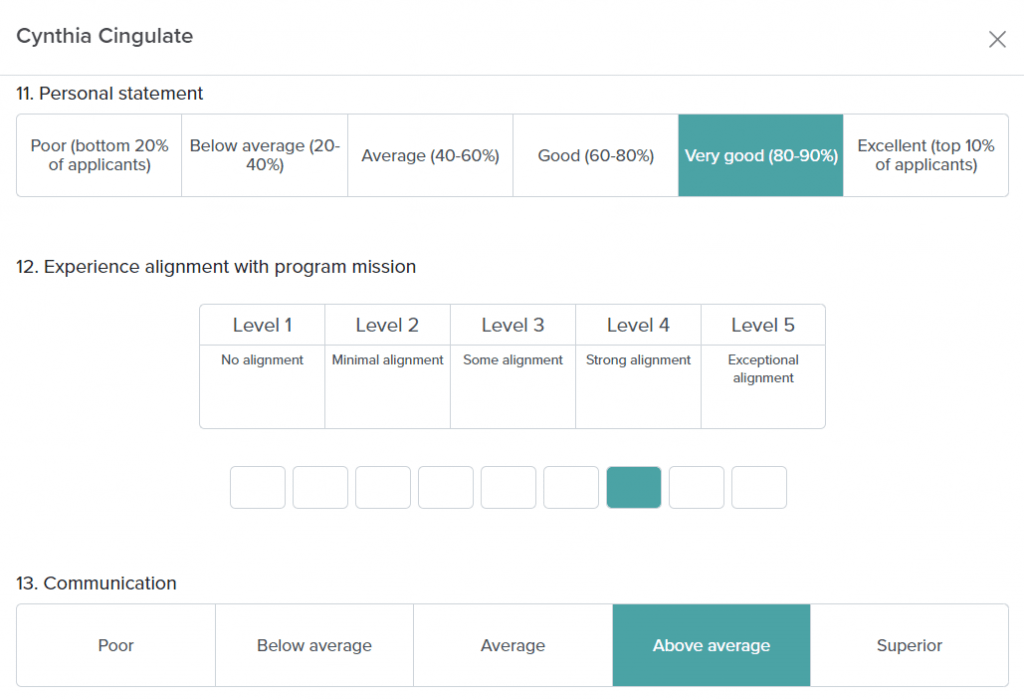This screenshot has height=700, width=1024.
Task: Click the Level 4 Strong alignment column
Action: 638,366
